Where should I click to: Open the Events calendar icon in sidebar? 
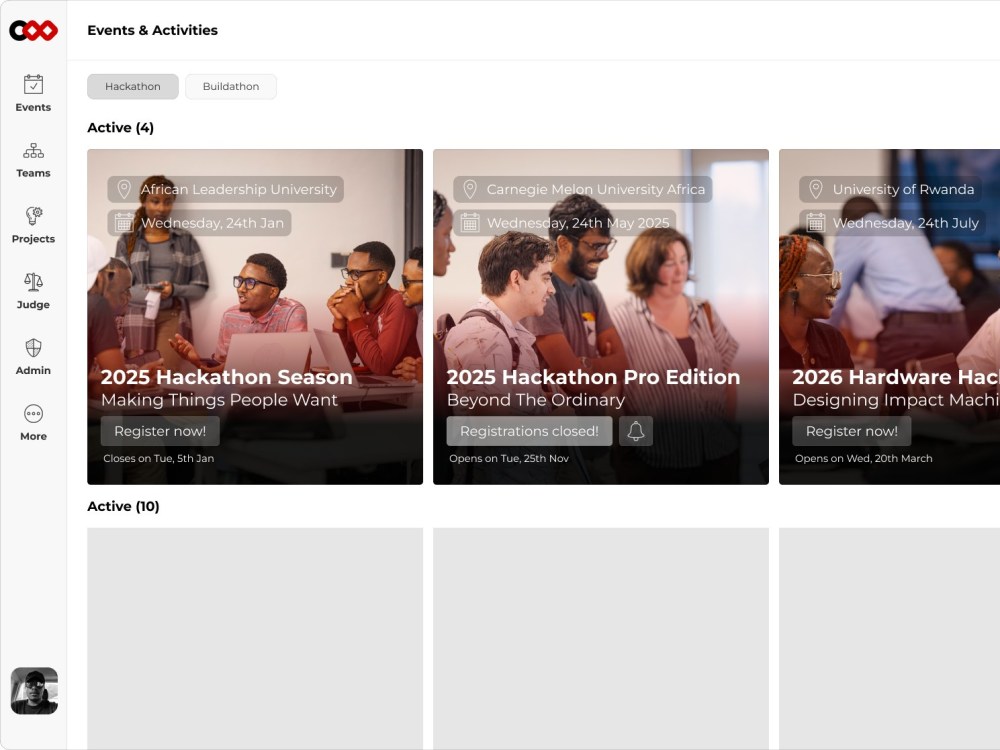point(33,84)
